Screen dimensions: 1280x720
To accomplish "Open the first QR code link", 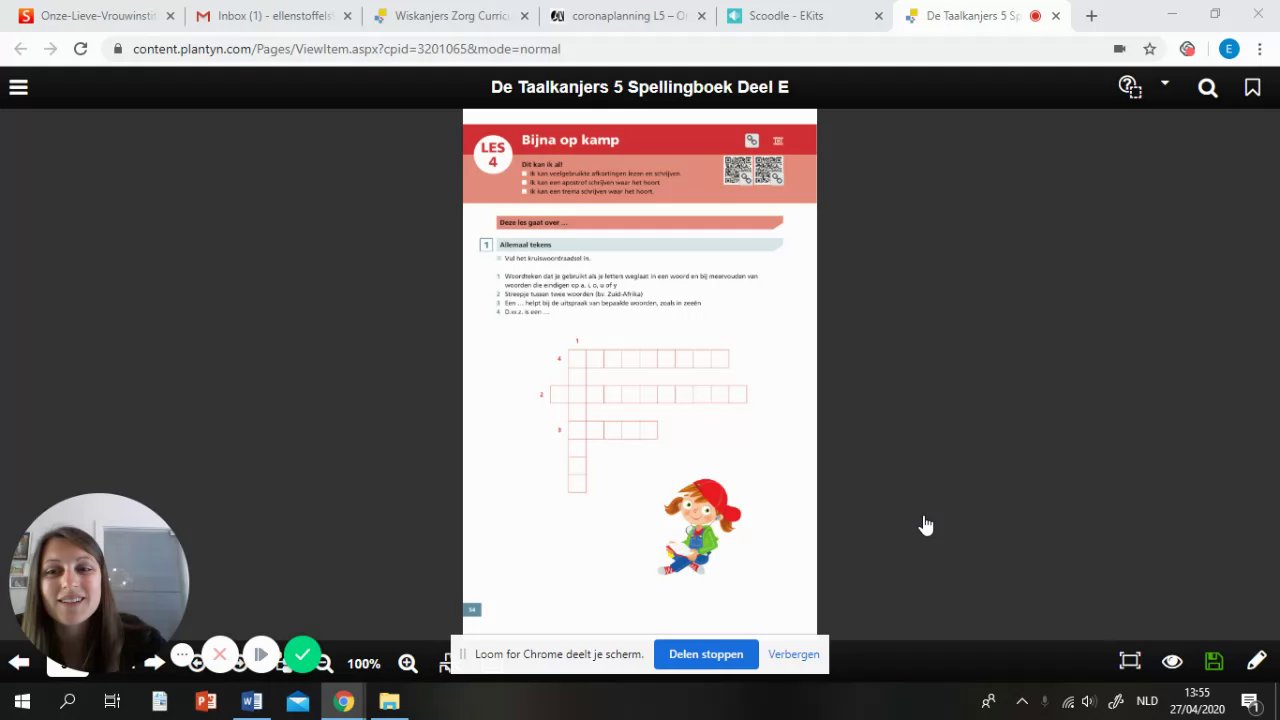I will pyautogui.click(x=738, y=170).
